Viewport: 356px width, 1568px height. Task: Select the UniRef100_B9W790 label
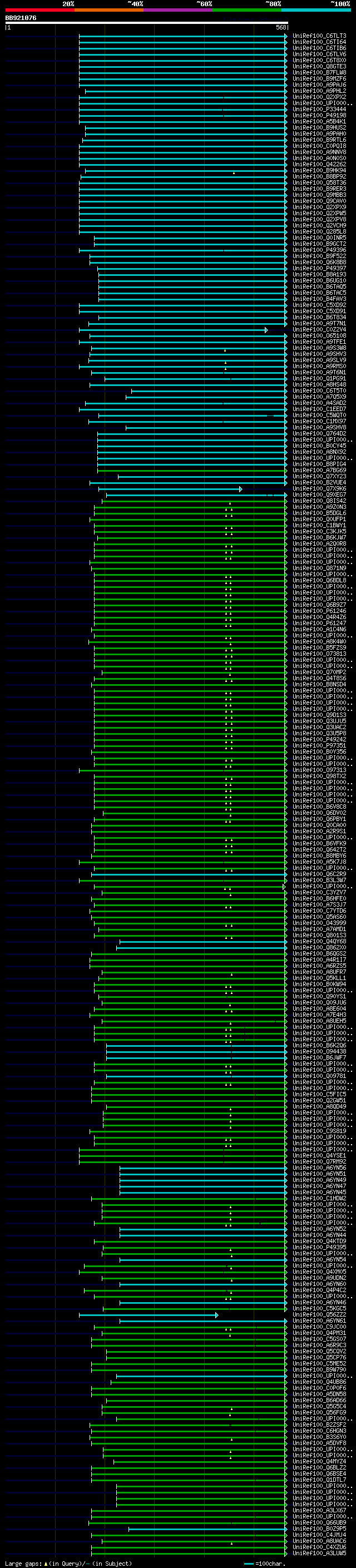(x=319, y=1369)
